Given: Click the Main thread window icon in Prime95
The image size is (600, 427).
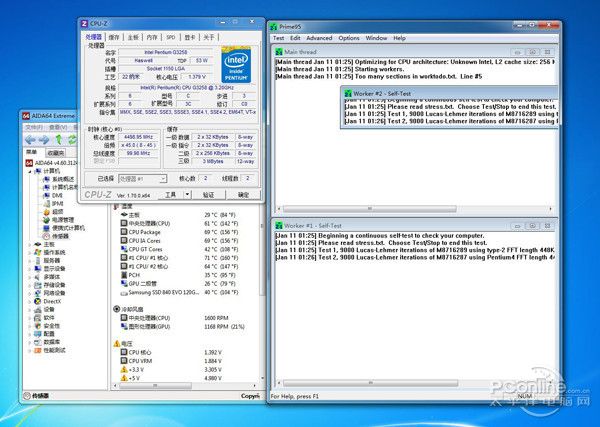Looking at the screenshot, I should pos(279,52).
